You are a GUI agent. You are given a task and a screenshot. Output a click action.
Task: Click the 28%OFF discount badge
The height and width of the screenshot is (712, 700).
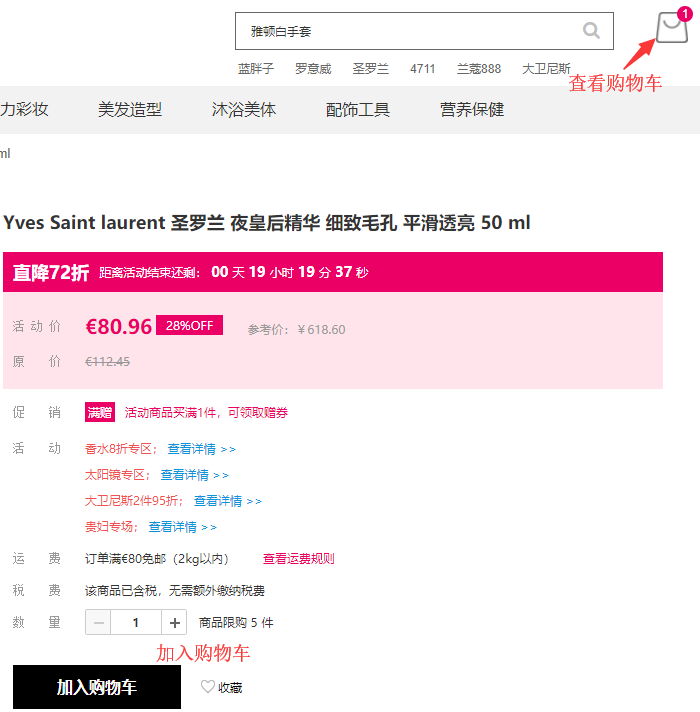[x=189, y=325]
